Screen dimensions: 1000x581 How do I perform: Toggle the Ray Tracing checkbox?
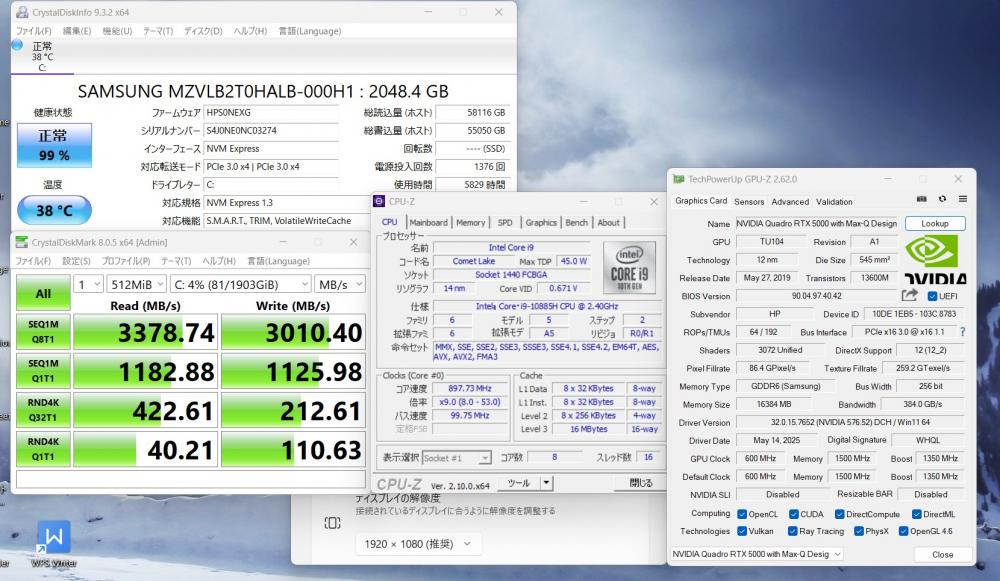792,531
